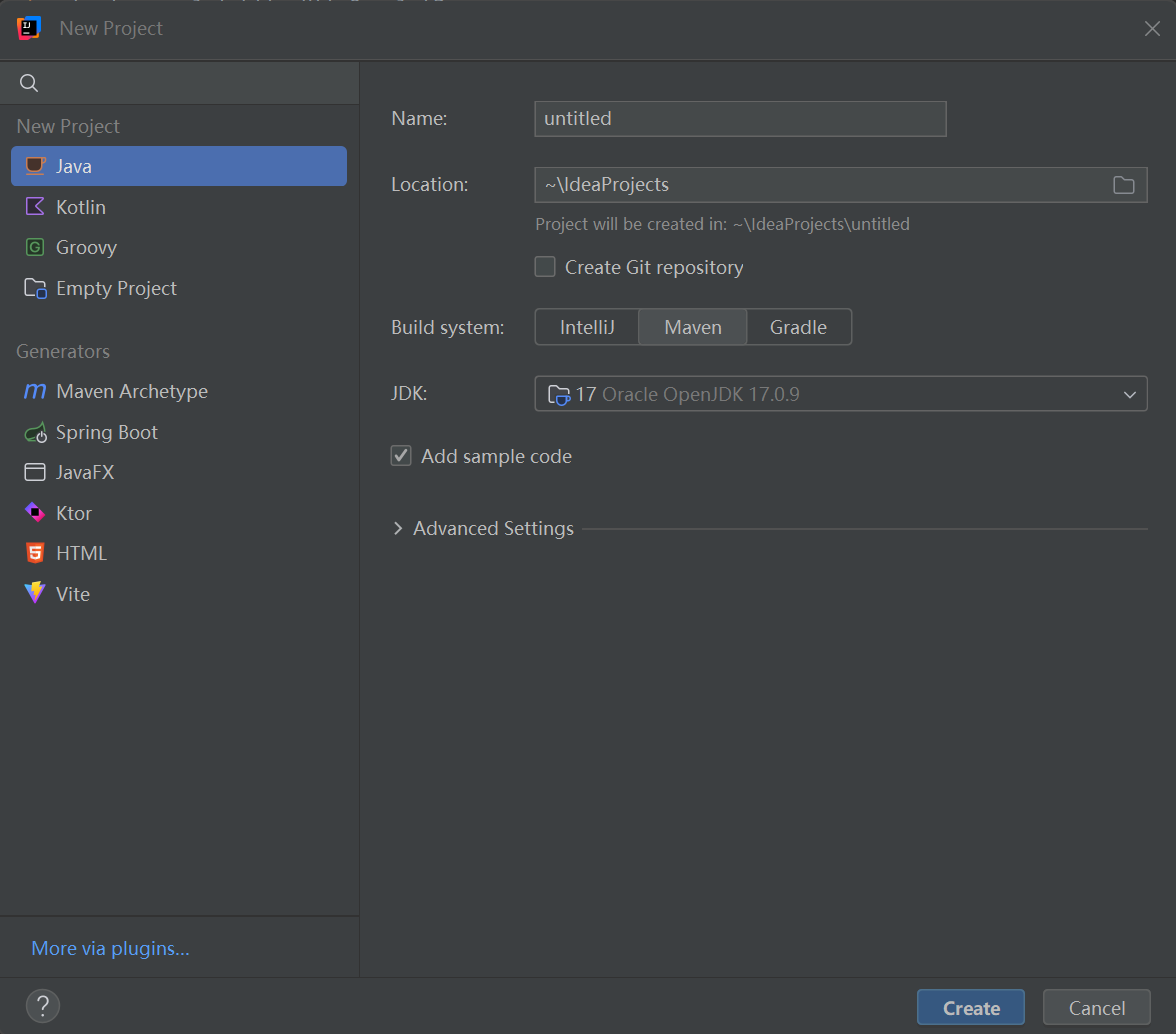
Task: Choose HTML generator
Action: point(178,553)
